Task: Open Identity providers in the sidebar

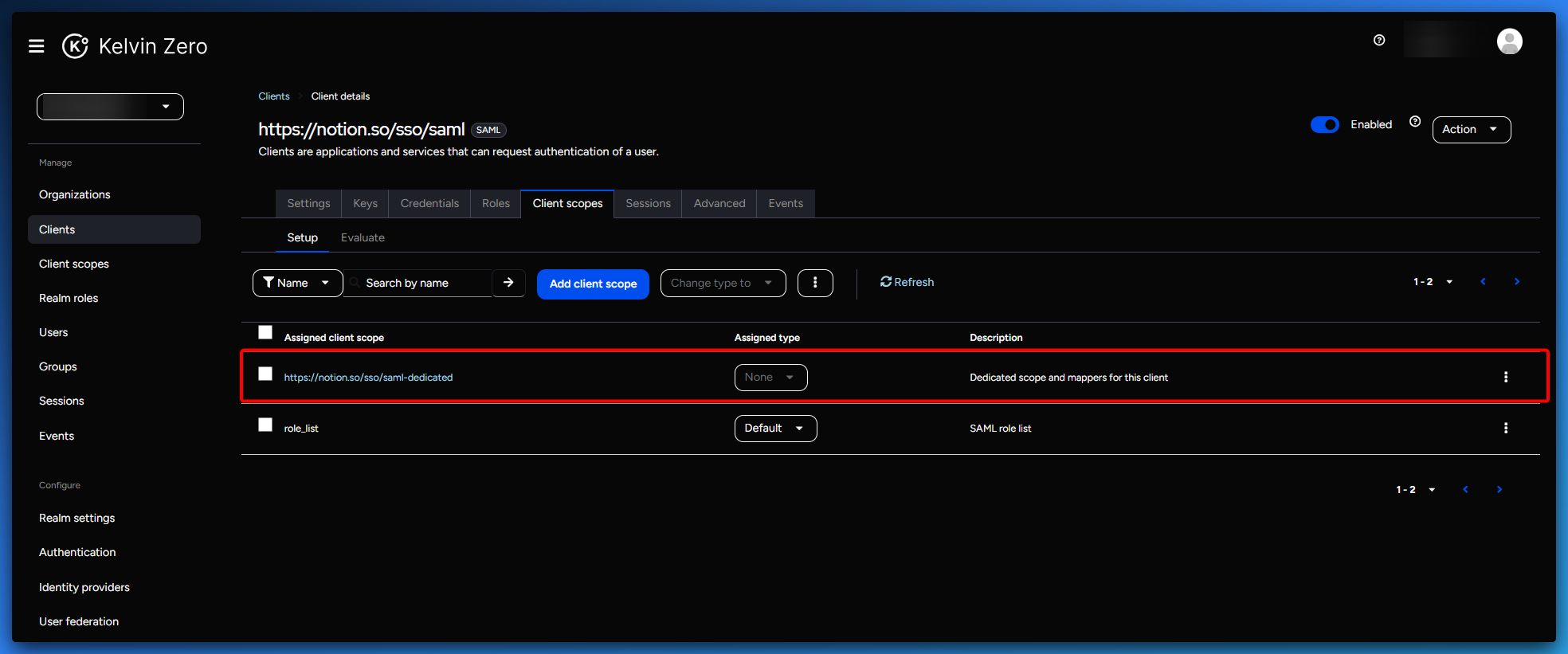Action: (x=114, y=587)
